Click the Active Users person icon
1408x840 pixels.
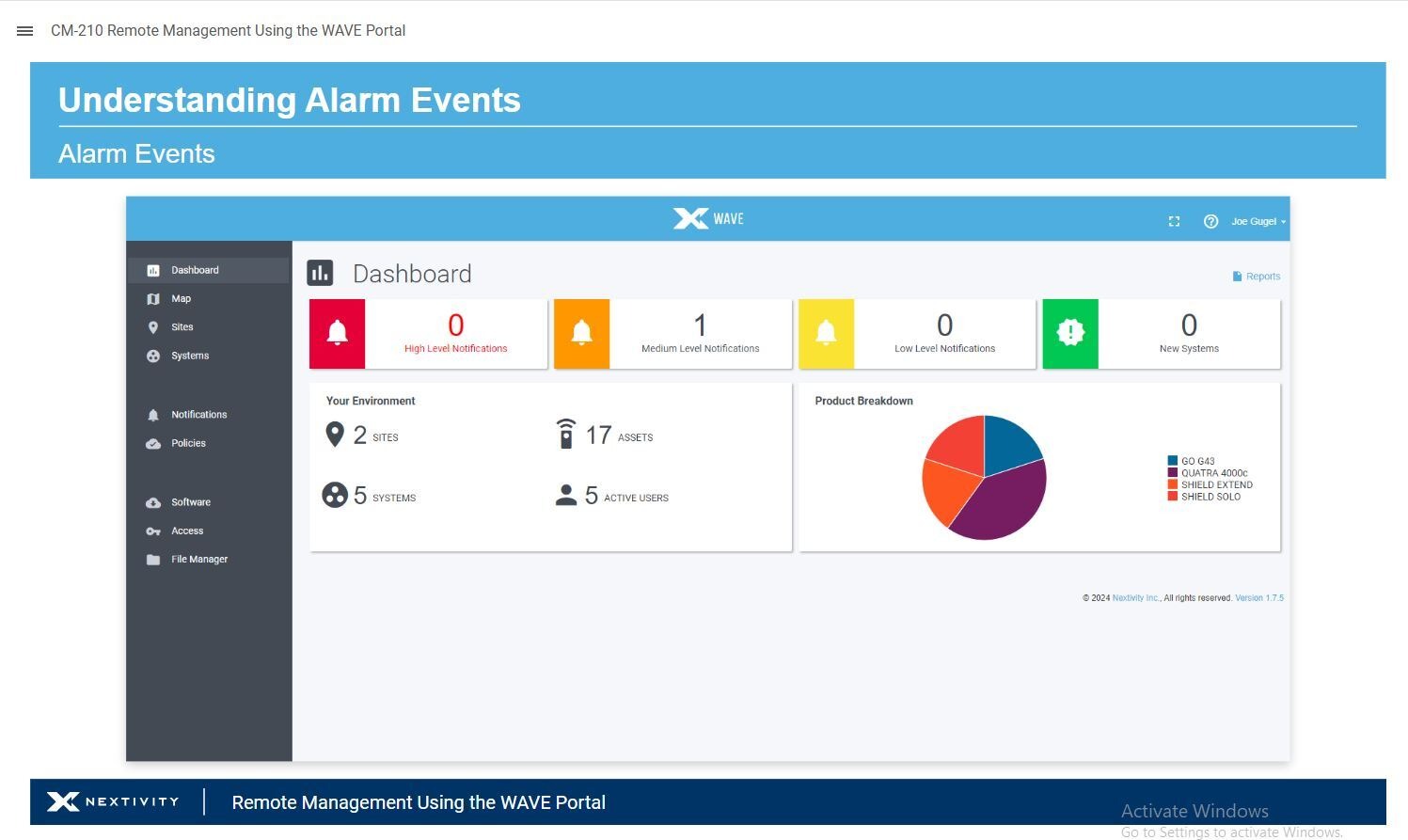(x=565, y=496)
